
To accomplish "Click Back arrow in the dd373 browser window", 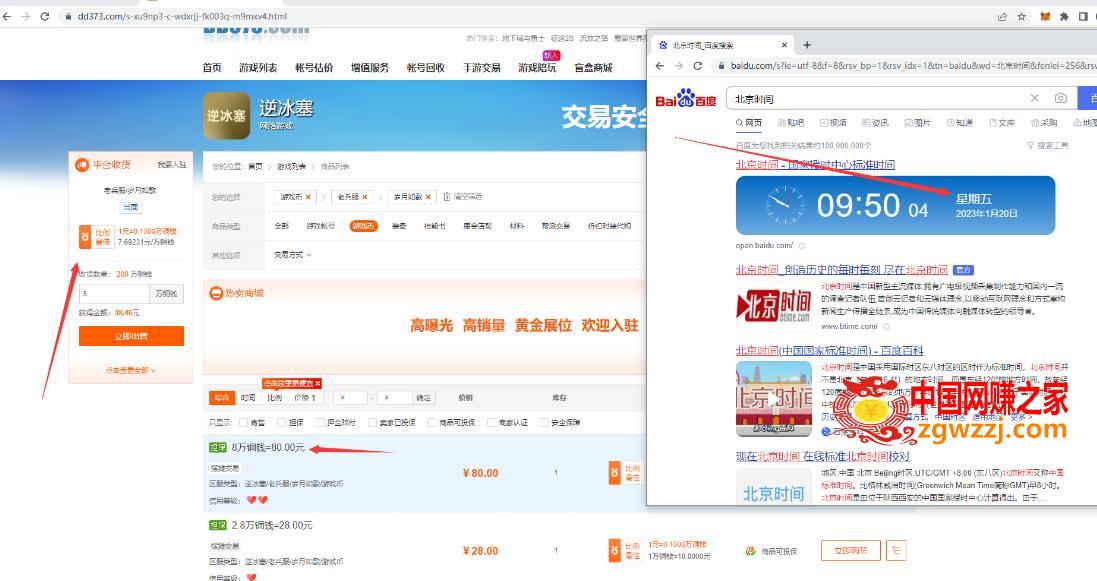I will coord(8,16).
